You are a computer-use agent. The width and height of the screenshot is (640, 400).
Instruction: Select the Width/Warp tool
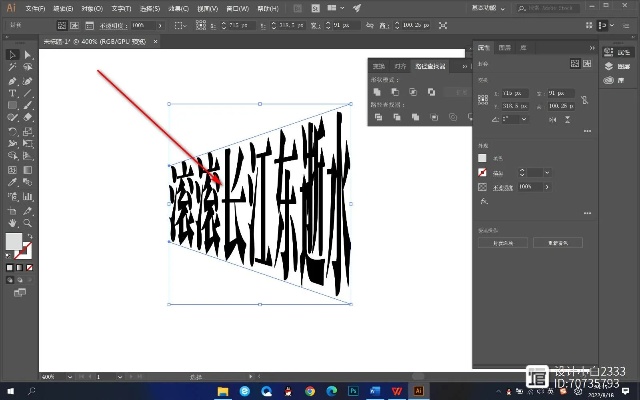(12, 144)
